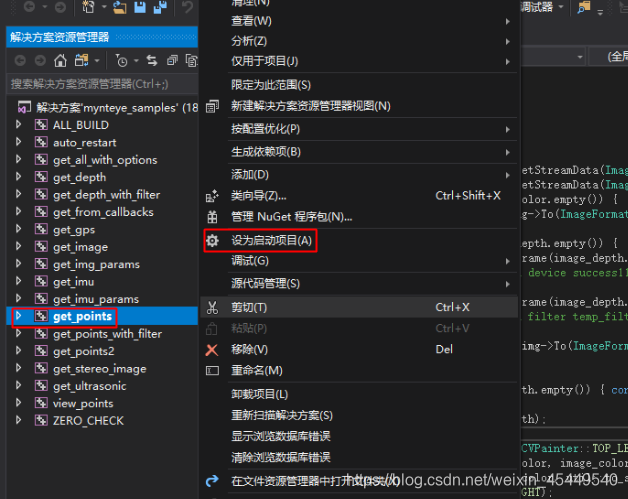Click Solution Explorer forward arrow icon
628x499 pixels.
40,61
